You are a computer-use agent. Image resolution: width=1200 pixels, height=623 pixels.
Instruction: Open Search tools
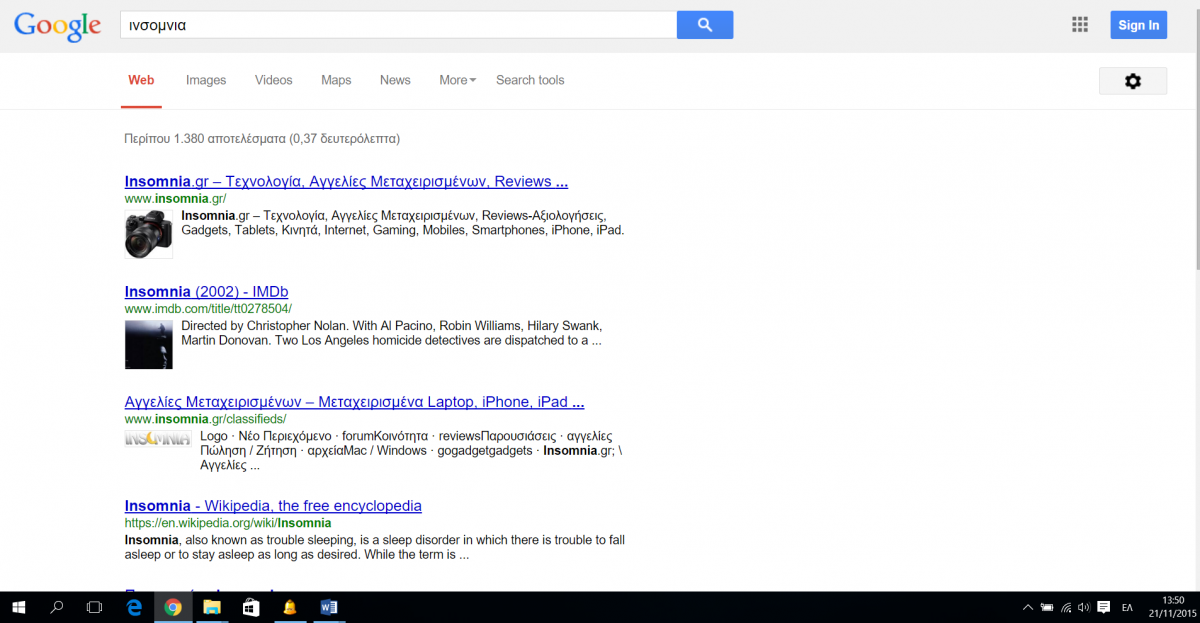pyautogui.click(x=530, y=80)
